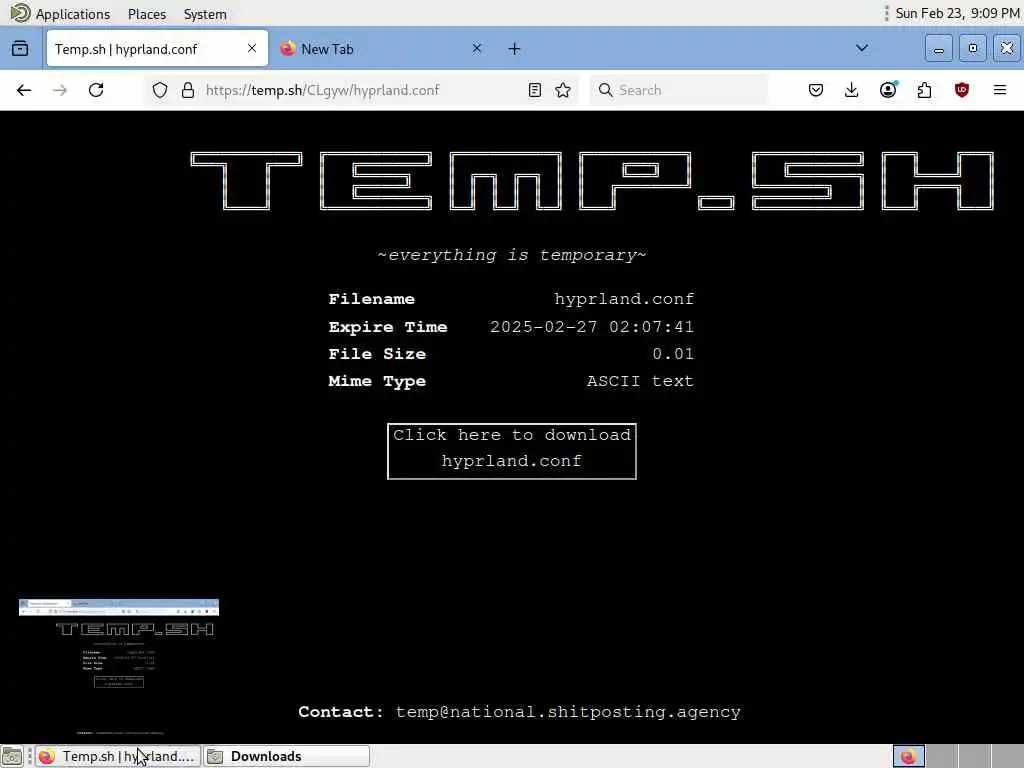Open Firefox View icon in tab bar
The height and width of the screenshot is (768, 1024).
coord(20,48)
